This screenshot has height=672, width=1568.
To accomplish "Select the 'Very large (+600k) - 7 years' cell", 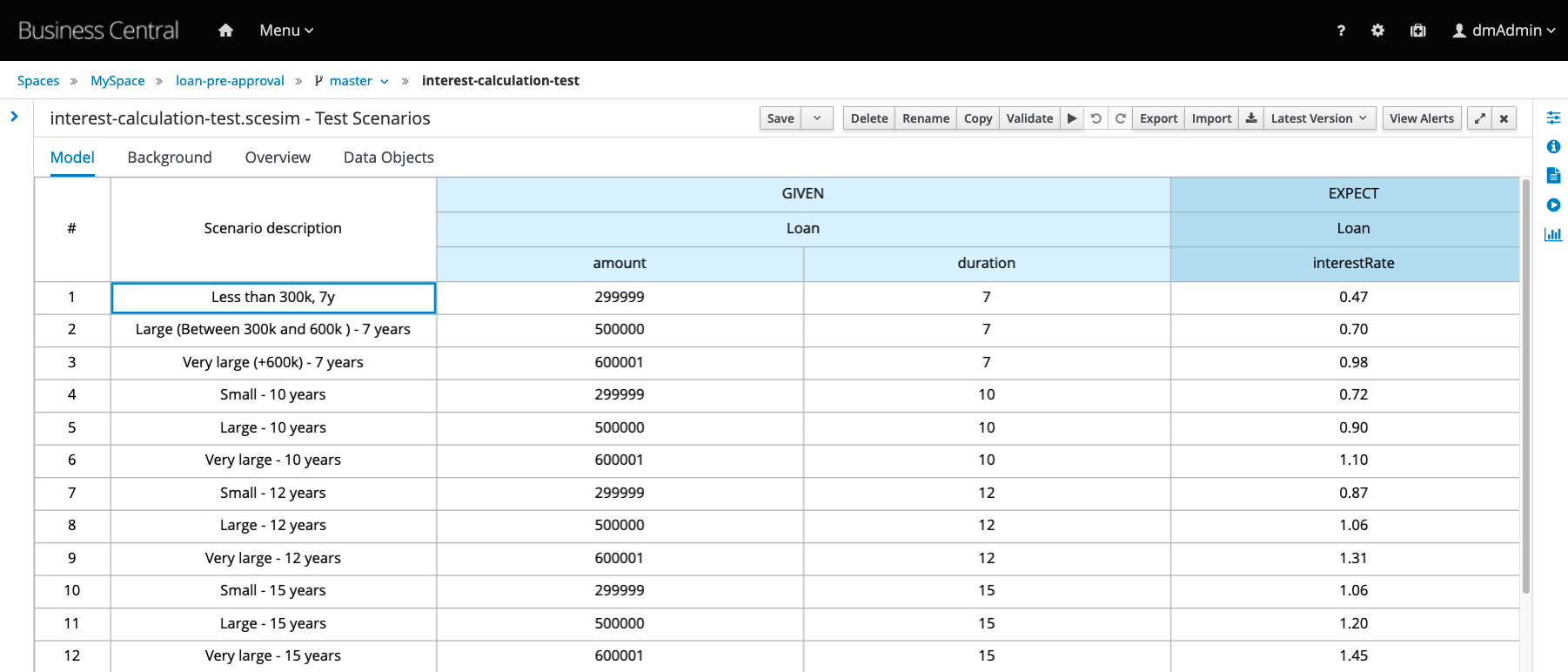I will [273, 363].
